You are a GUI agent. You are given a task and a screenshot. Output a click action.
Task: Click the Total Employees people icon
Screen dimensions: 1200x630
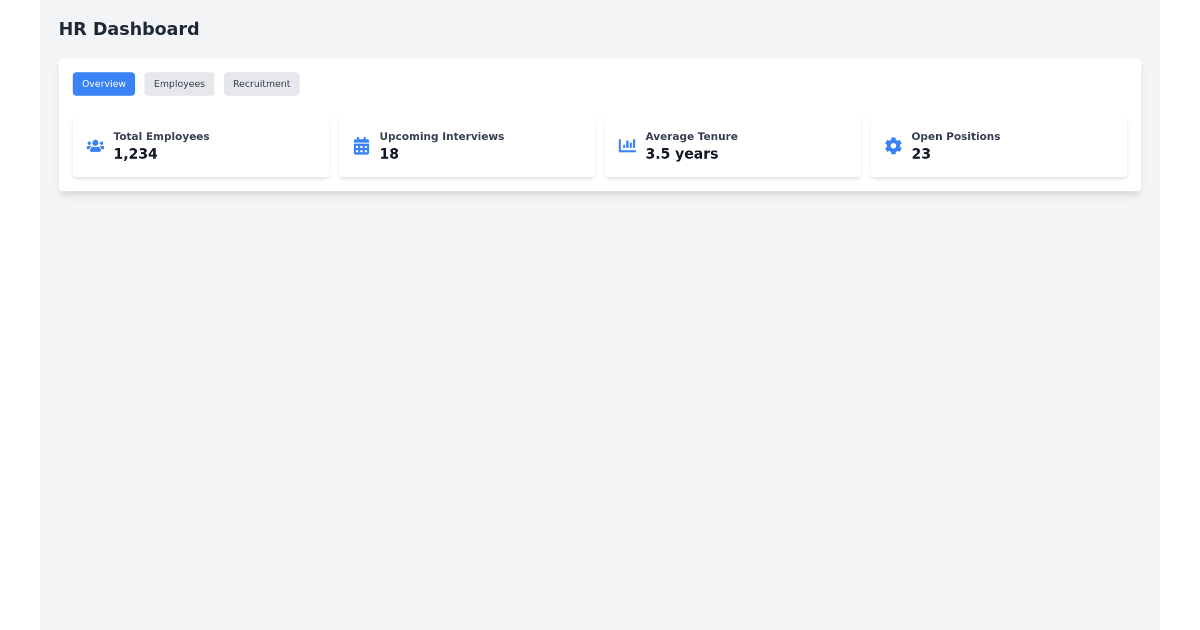[95, 145]
